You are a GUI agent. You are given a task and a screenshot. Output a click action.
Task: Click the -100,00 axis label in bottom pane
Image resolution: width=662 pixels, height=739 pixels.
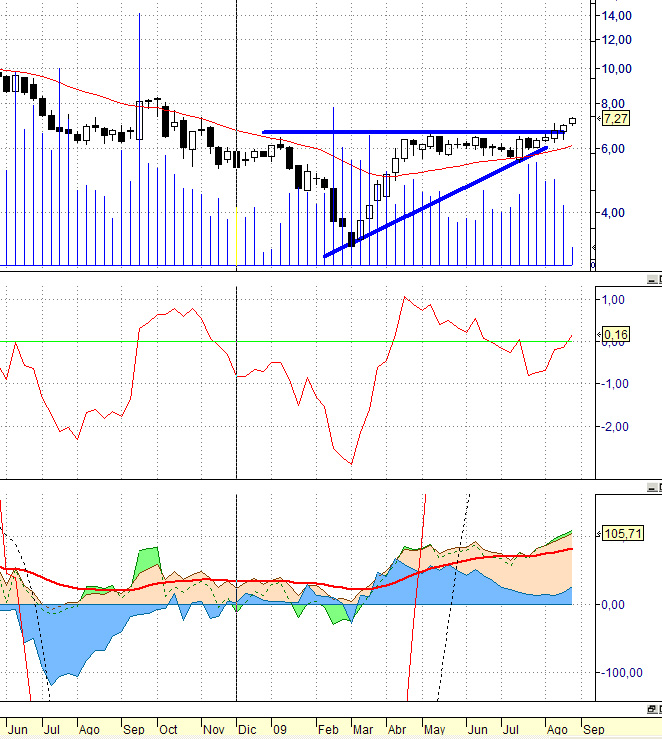tap(621, 673)
